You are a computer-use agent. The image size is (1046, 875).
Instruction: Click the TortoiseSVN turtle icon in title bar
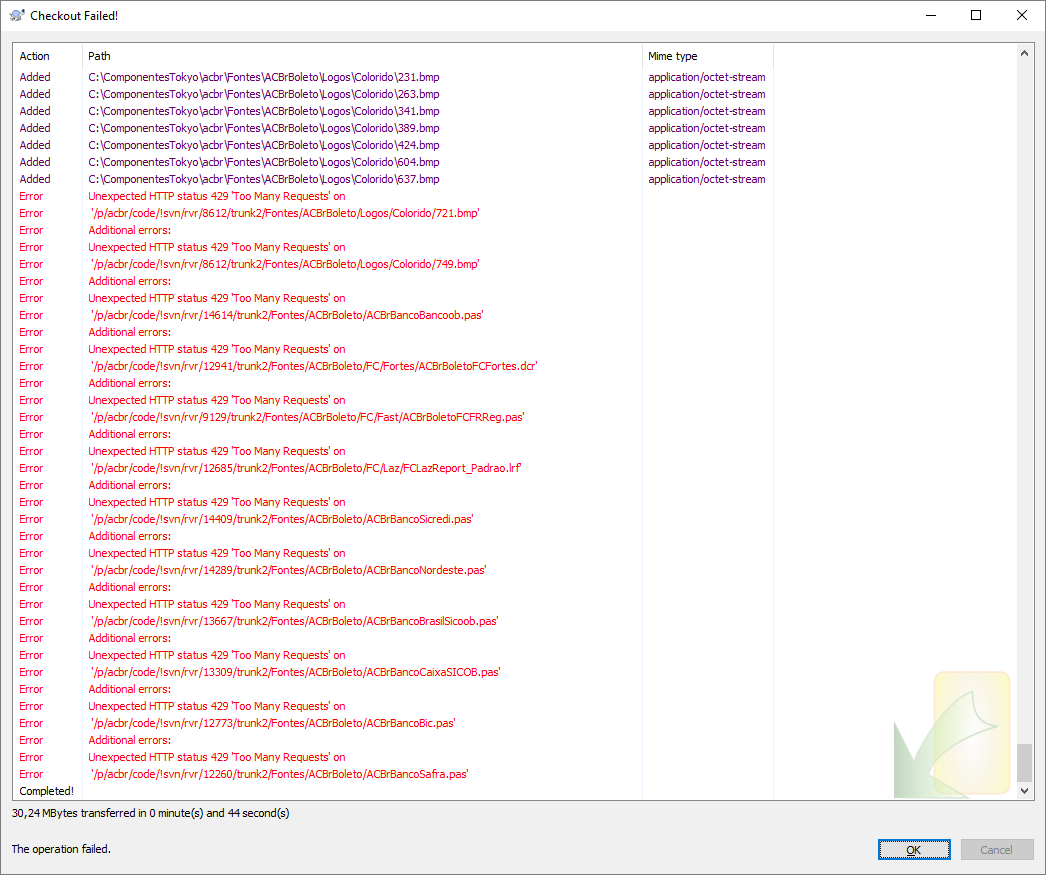coord(17,15)
